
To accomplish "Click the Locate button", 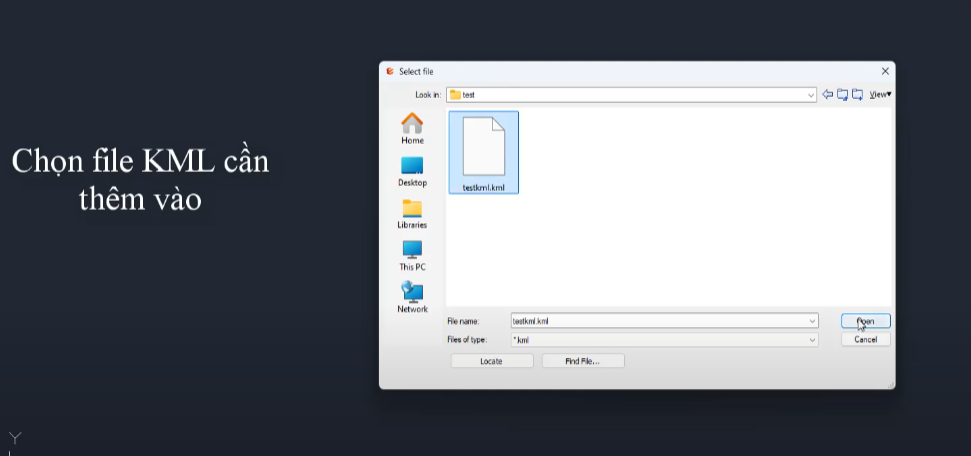I will point(491,361).
